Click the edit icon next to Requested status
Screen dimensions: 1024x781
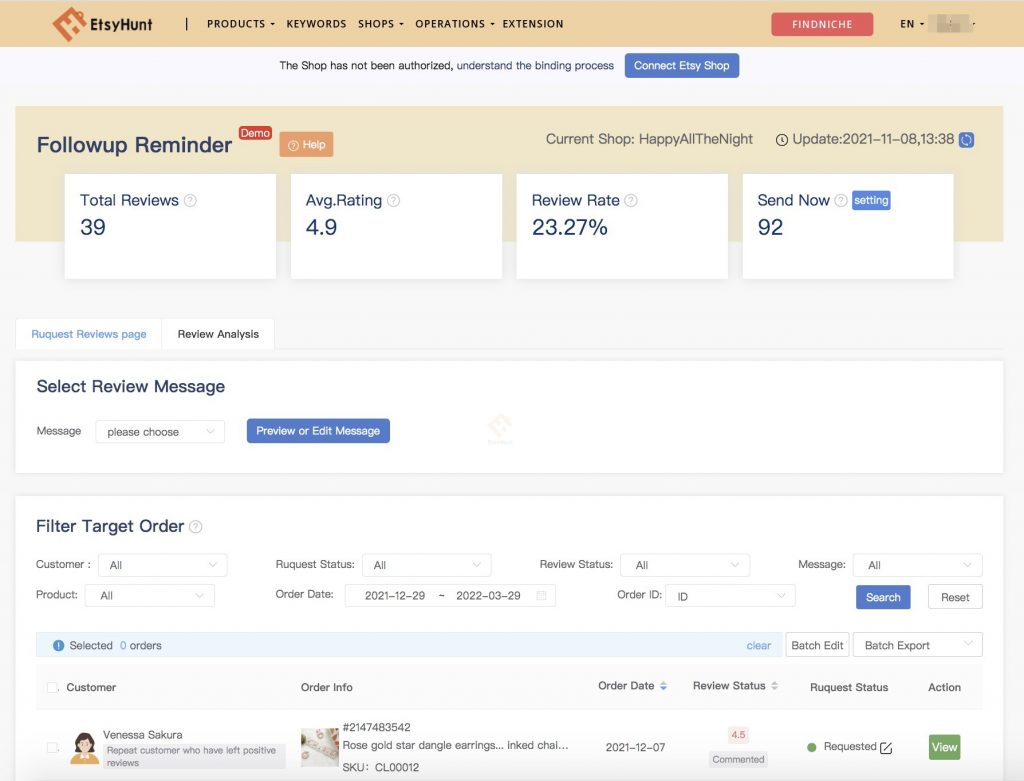[886, 747]
